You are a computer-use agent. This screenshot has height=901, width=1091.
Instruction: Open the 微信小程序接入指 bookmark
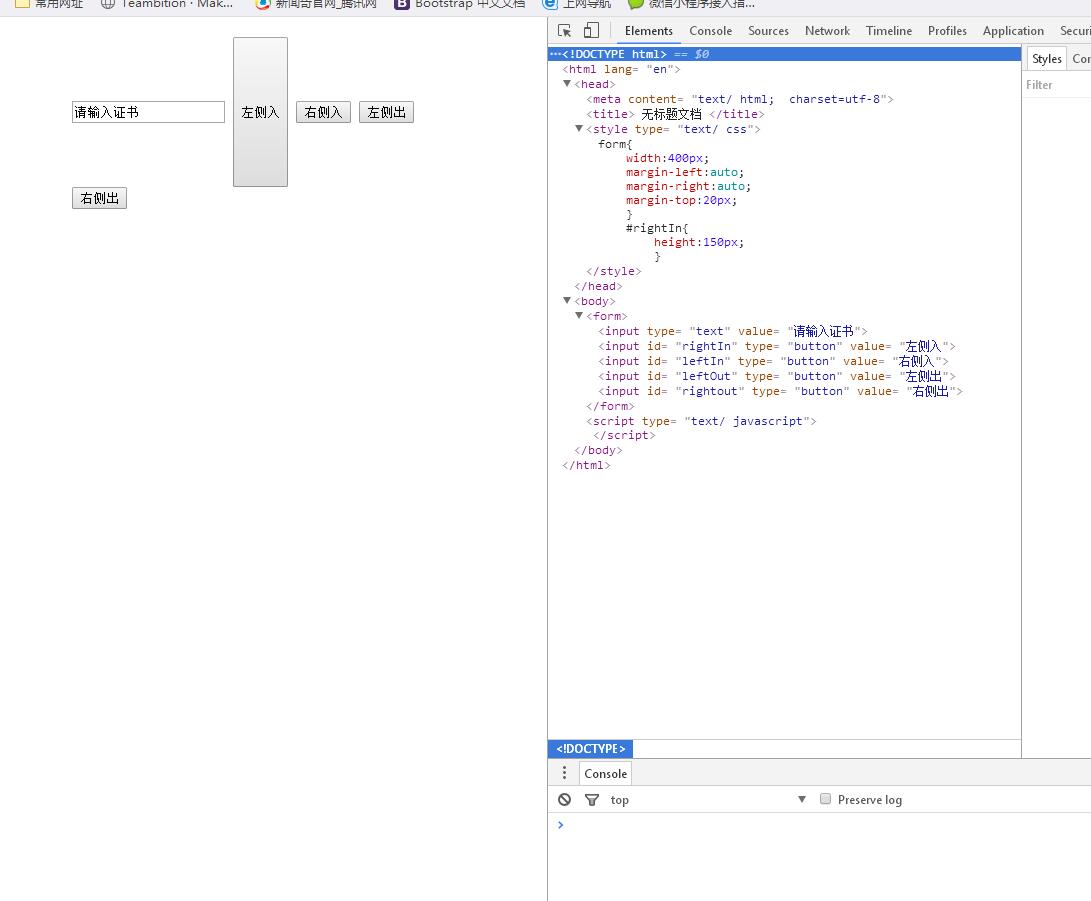click(x=691, y=4)
